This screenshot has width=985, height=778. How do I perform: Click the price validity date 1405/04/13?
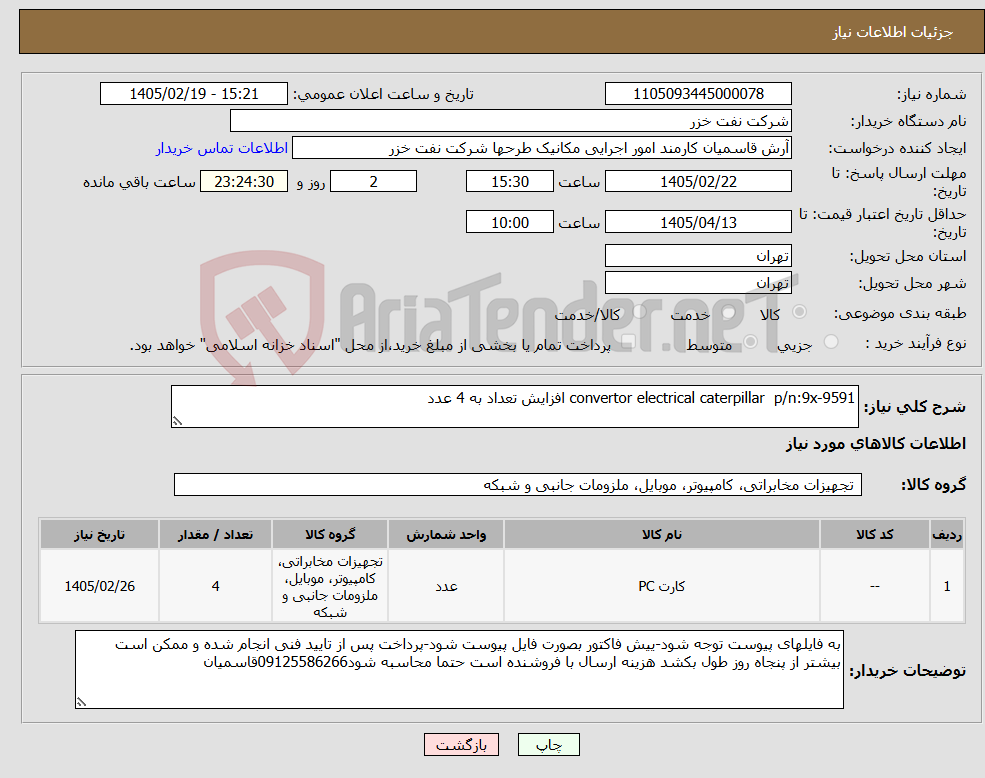coord(698,222)
